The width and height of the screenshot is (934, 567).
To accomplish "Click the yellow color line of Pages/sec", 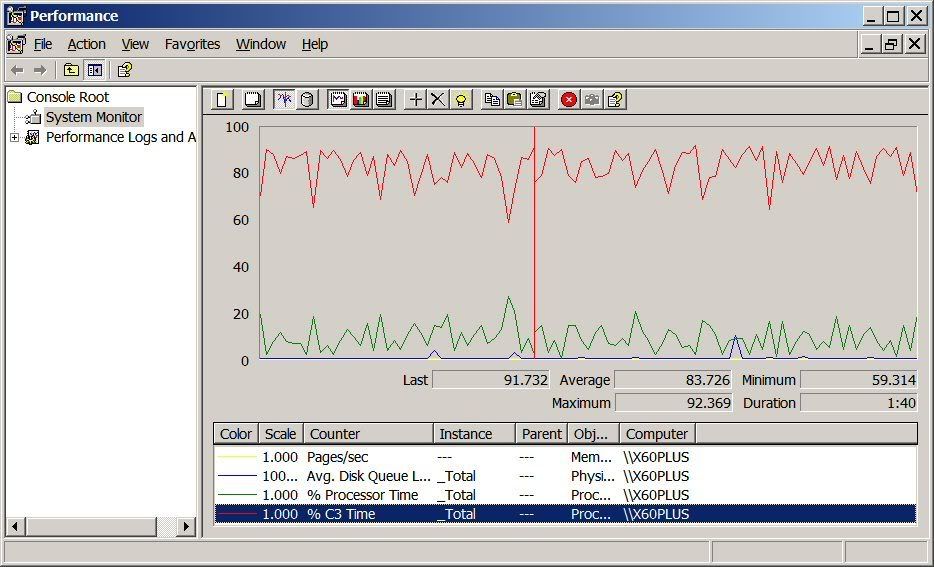I will tap(236, 457).
